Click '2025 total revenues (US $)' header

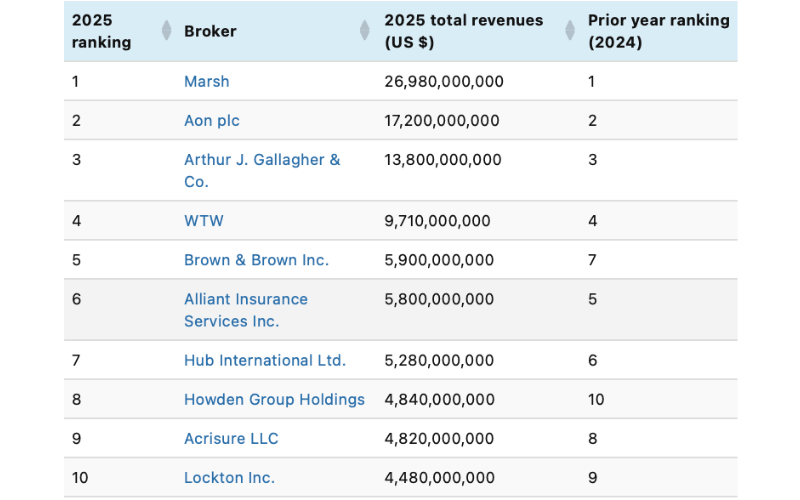pos(464,31)
